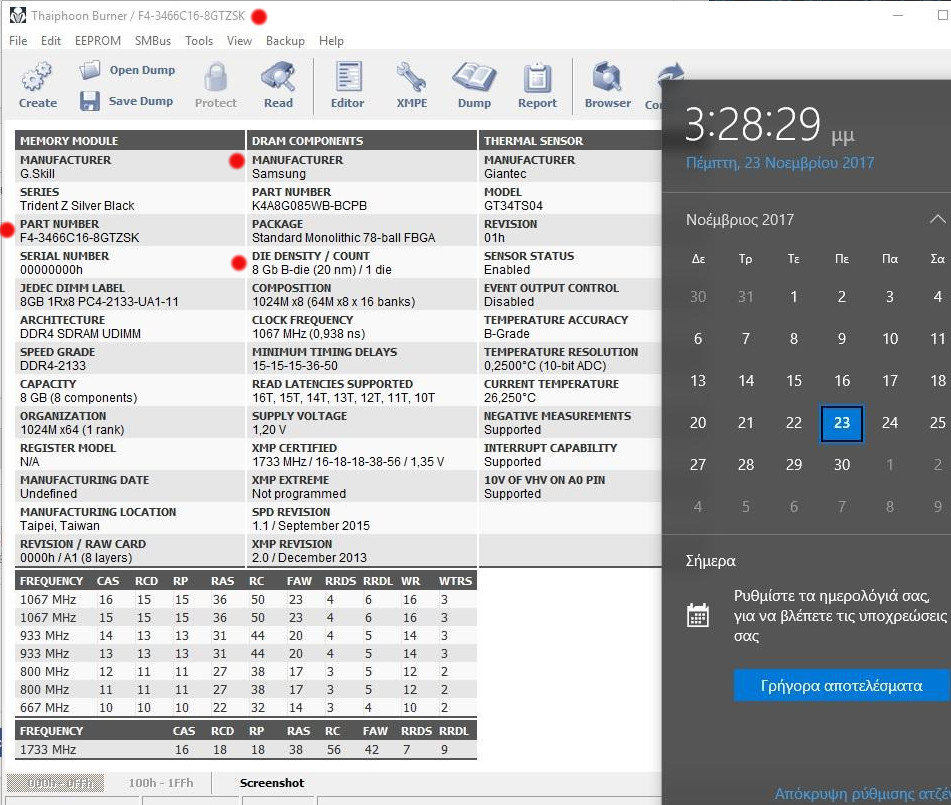Open Dump file via toolbar
The width and height of the screenshot is (951, 805).
point(127,70)
